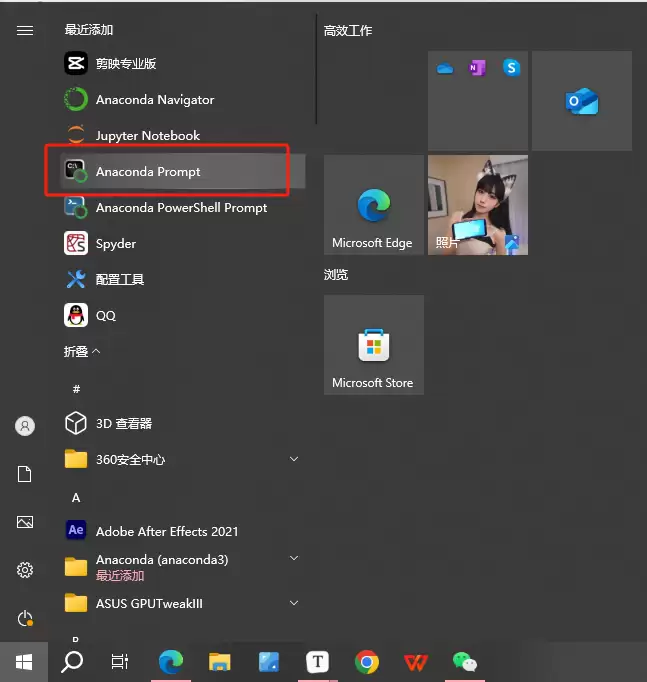Open Edge from the taskbar
The width and height of the screenshot is (647, 682).
(x=171, y=662)
